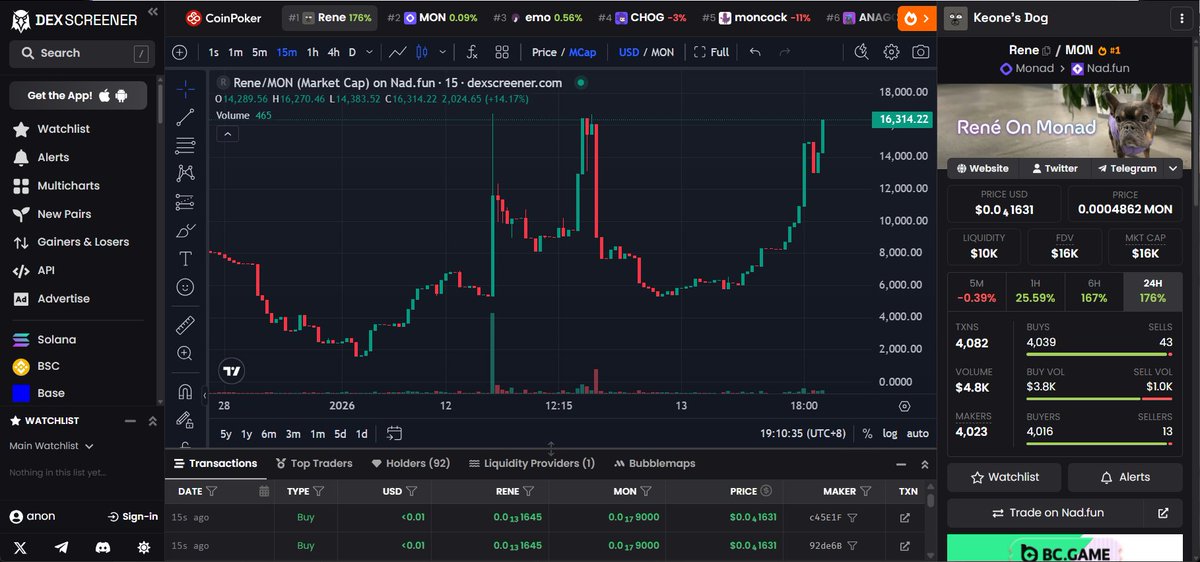Toggle magnet mode in drawing toolbar

pos(185,391)
